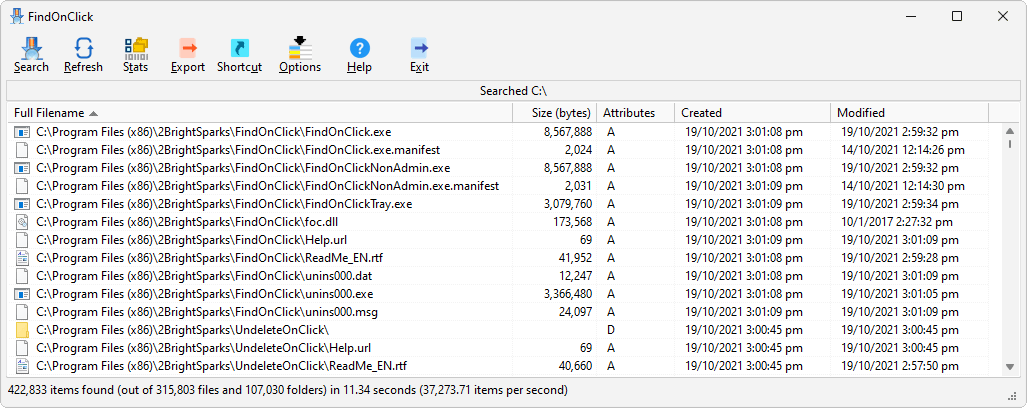1027x408 pixels.
Task: Click the file icon of unins000.msg row
Action: (22, 312)
